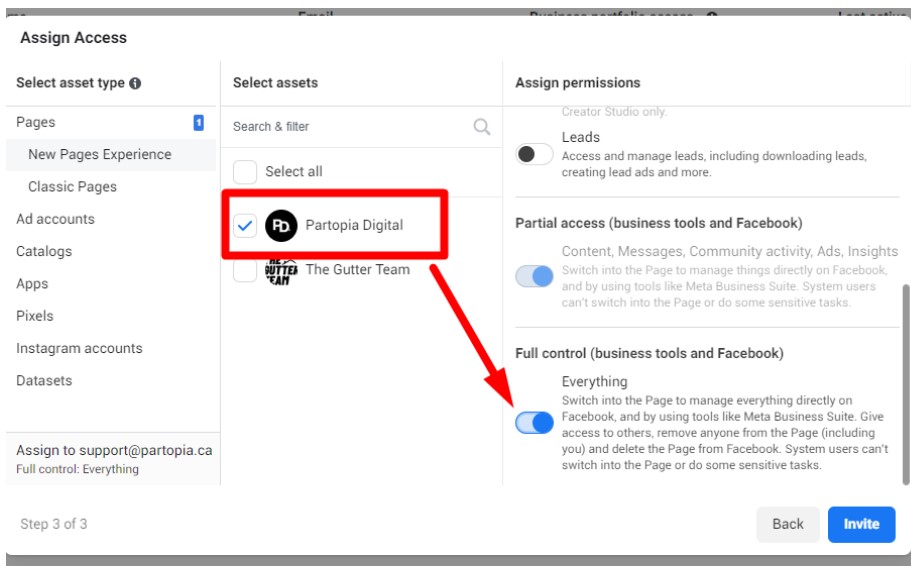Click the permissions panel scrollbar
The image size is (911, 566).
906,384
